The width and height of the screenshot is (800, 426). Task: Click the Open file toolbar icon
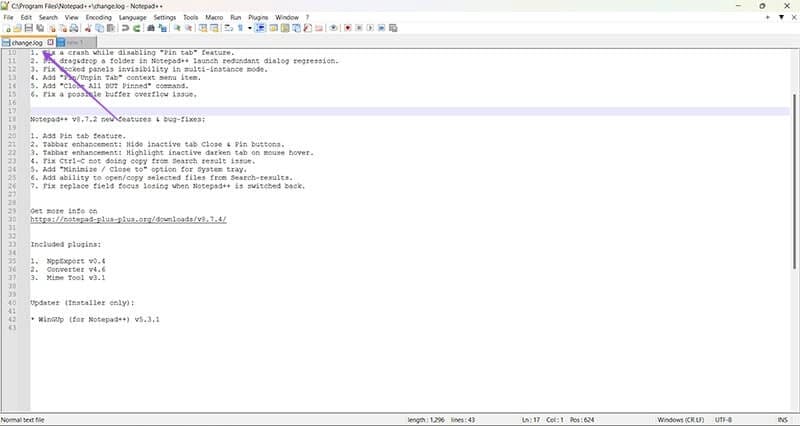17,28
